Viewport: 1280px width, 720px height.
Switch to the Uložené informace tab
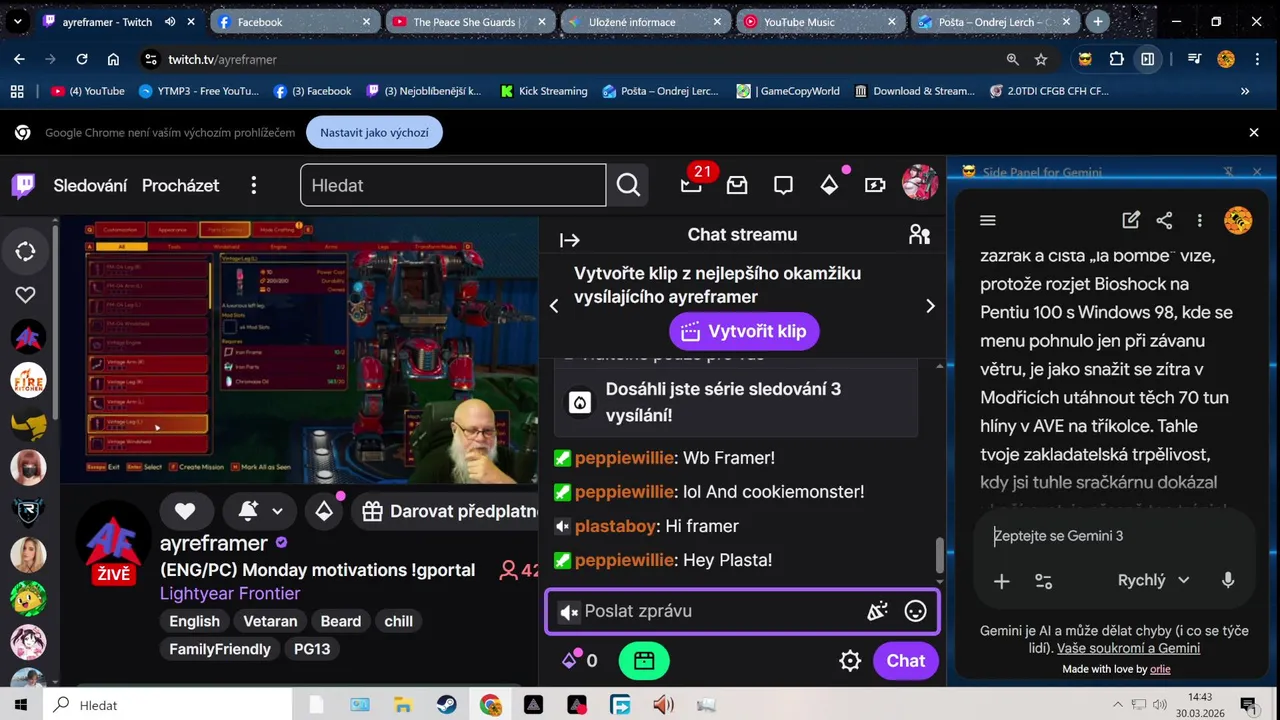pos(645,21)
